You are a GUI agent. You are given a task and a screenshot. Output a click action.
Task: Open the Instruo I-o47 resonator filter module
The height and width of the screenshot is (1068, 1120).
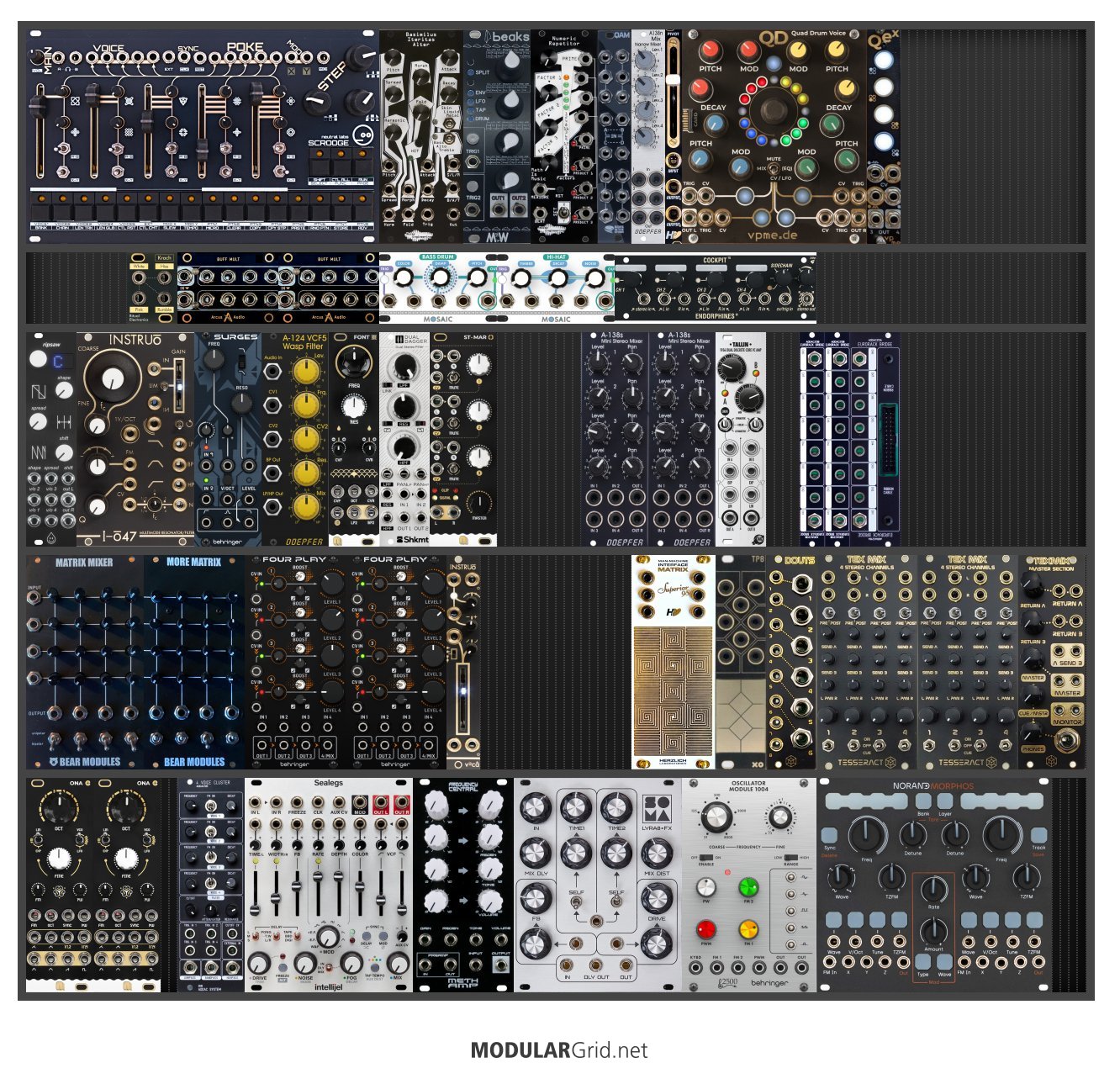(135, 439)
